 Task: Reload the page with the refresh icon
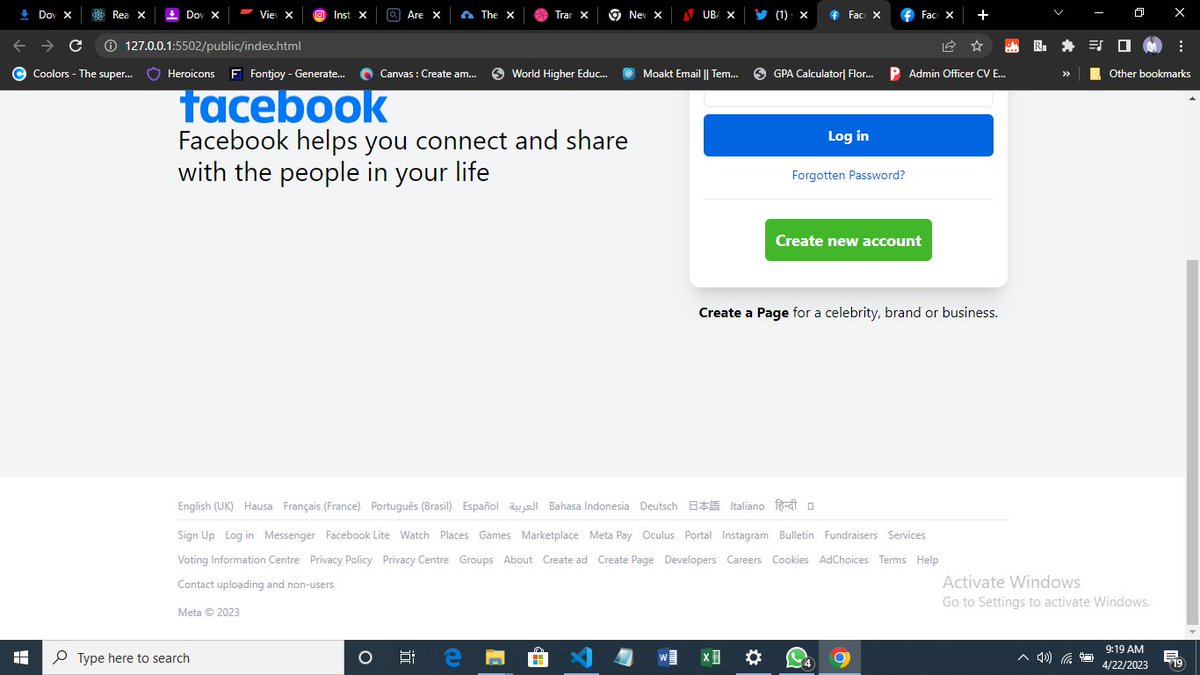[x=75, y=46]
